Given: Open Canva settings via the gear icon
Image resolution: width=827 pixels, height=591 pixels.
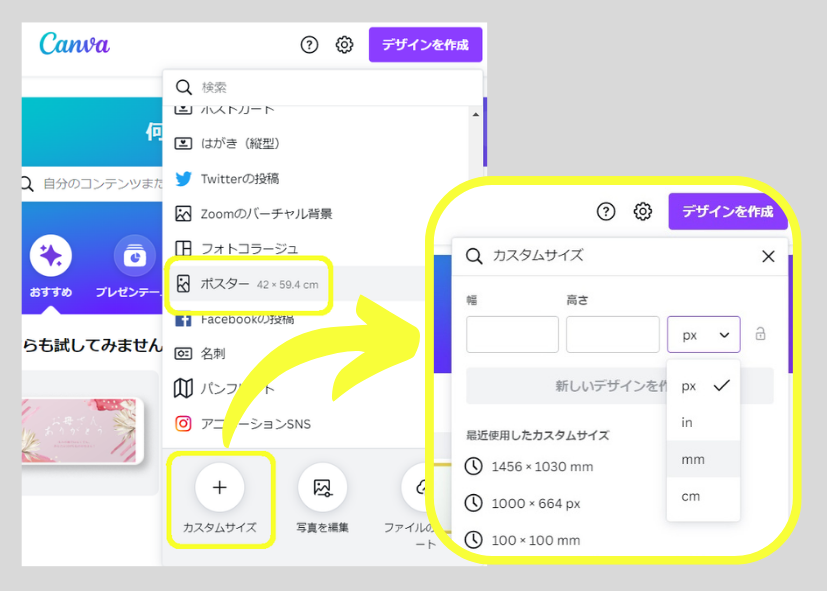Looking at the screenshot, I should point(345,45).
